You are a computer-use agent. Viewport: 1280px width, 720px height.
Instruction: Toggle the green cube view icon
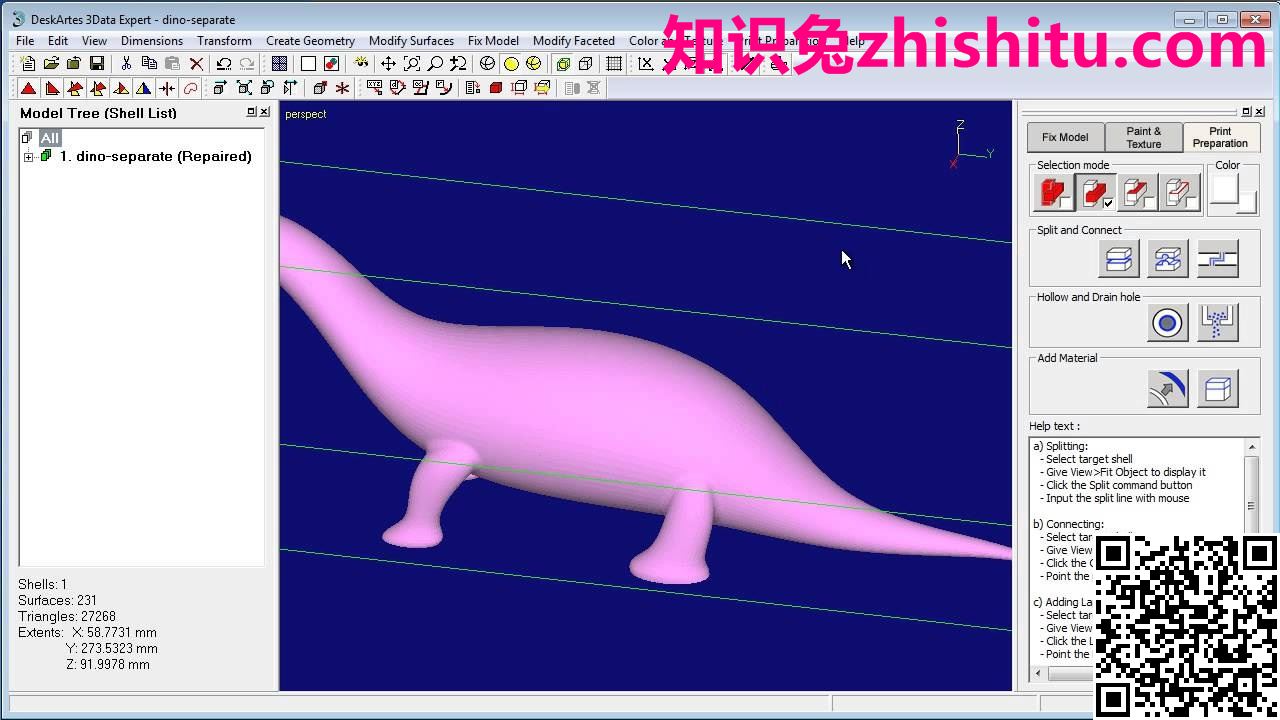tap(563, 63)
